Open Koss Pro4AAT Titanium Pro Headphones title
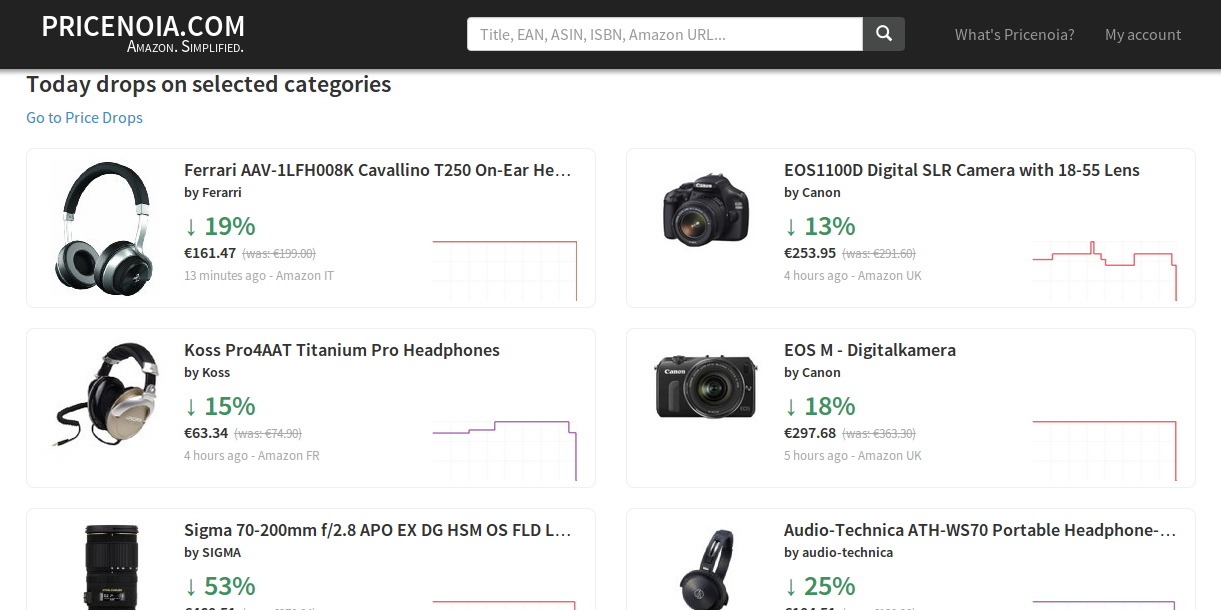 (x=342, y=350)
